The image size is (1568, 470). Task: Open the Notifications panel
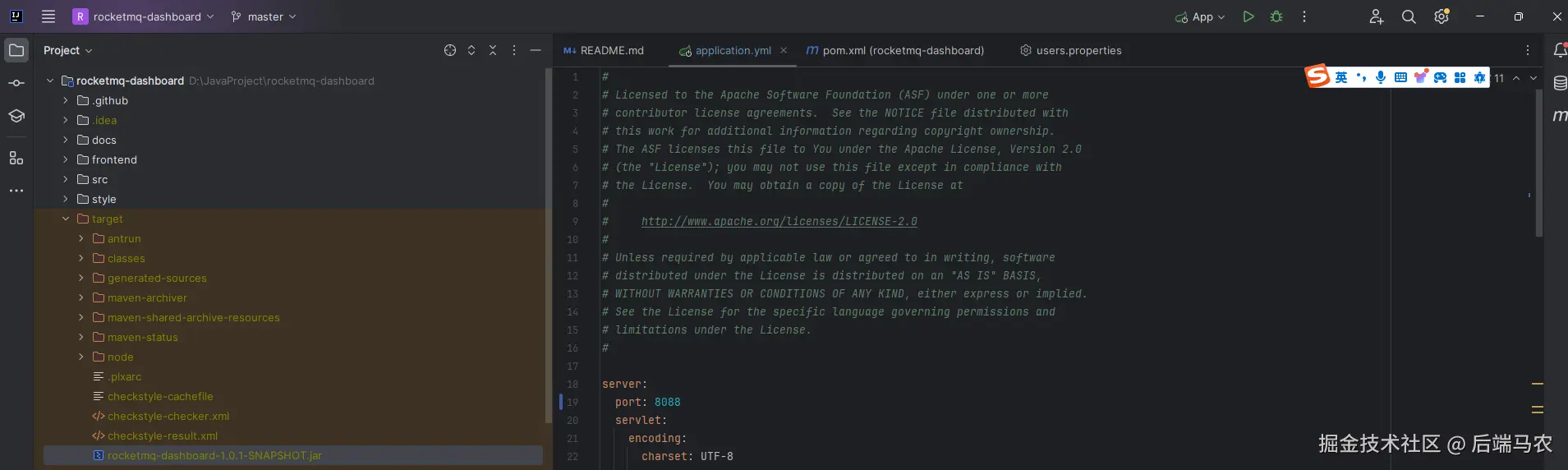(x=1560, y=50)
